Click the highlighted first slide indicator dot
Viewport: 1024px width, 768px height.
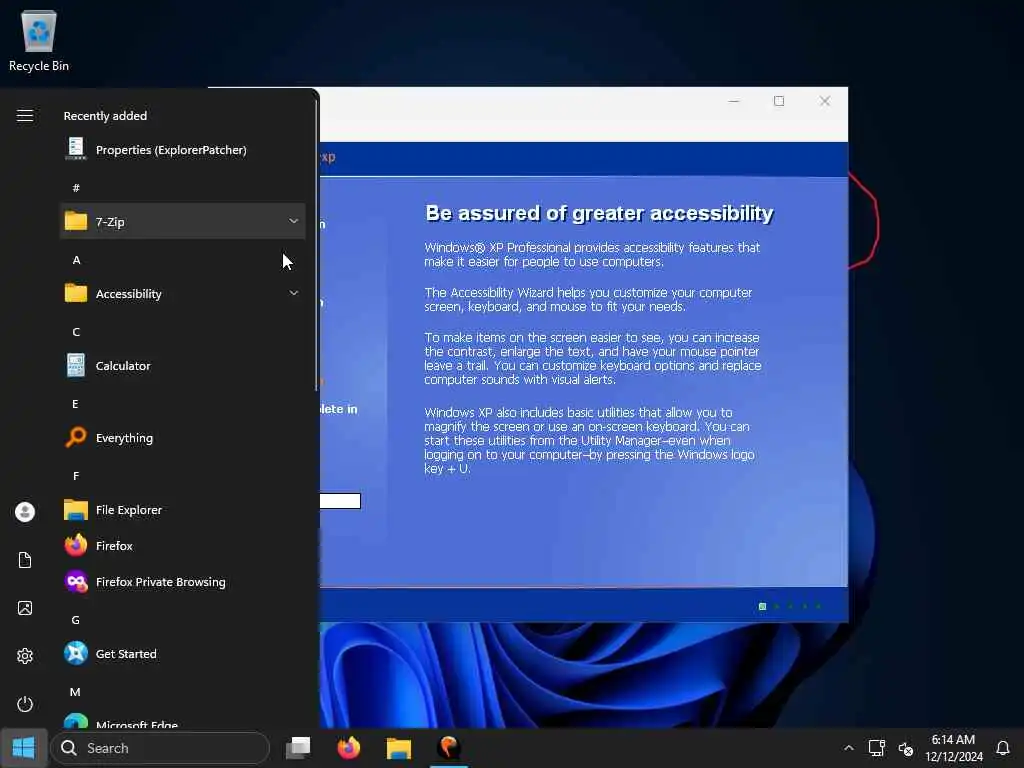click(762, 607)
